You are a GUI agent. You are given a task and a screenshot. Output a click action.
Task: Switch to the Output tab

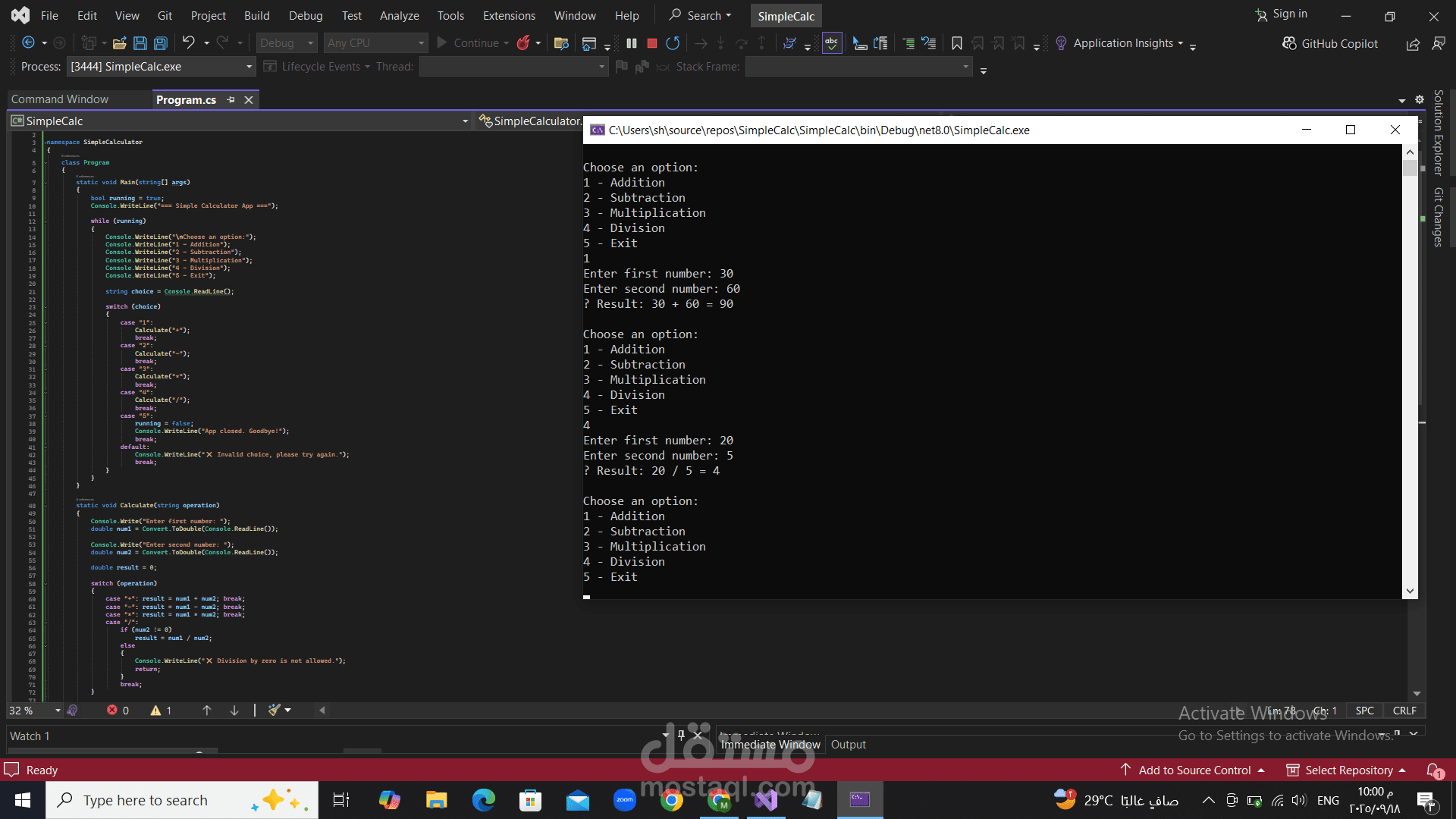848,745
